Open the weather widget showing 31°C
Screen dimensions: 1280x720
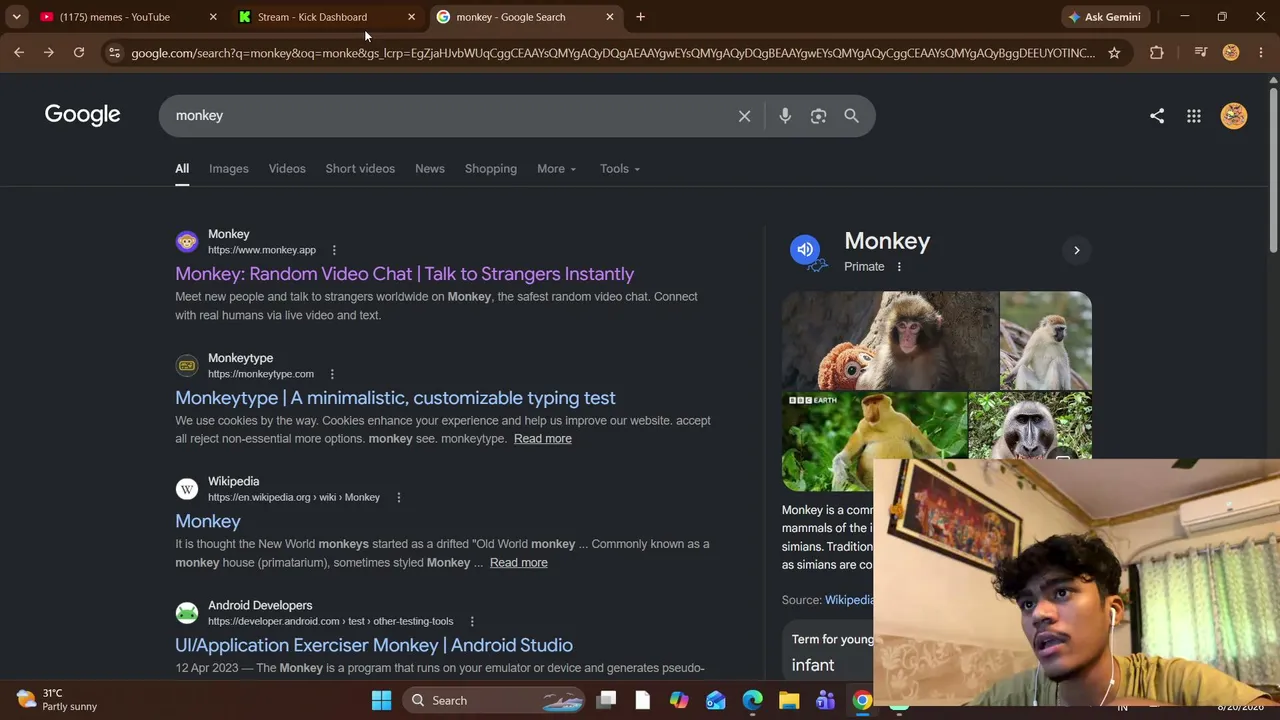(58, 700)
